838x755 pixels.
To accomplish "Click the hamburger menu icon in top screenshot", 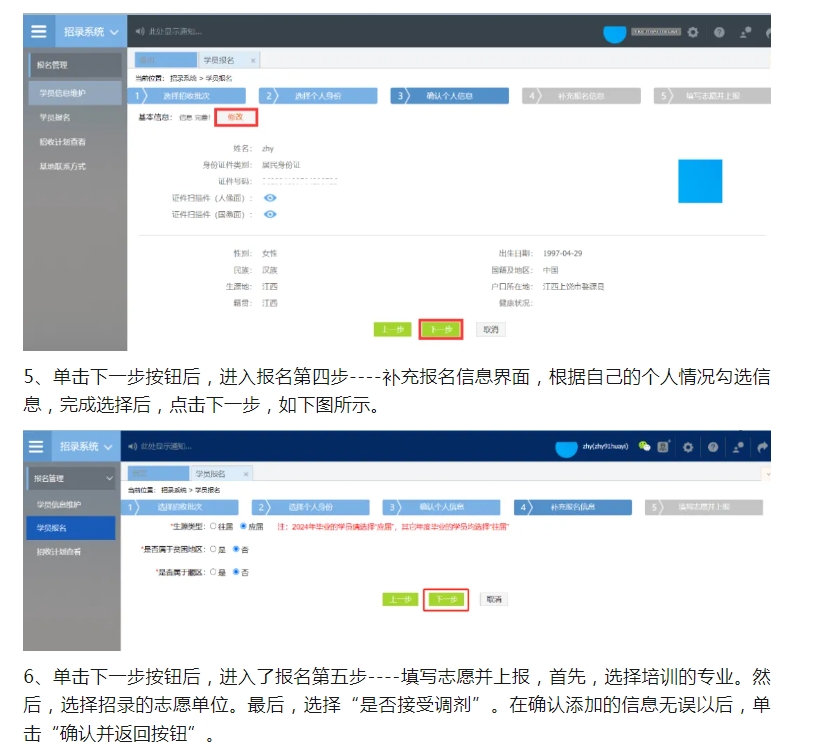I will [38, 31].
